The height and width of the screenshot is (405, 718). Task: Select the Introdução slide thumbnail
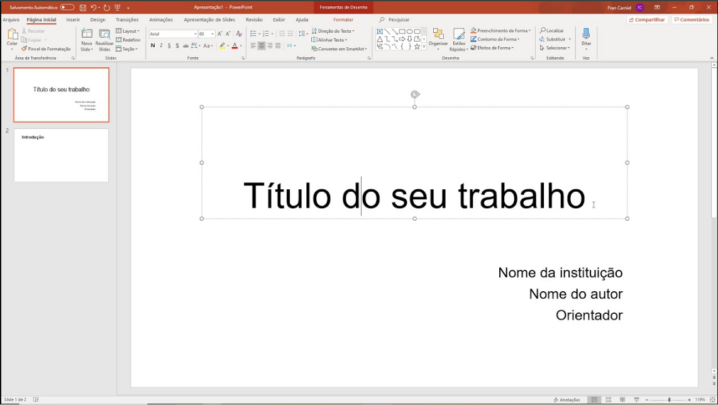click(61, 155)
